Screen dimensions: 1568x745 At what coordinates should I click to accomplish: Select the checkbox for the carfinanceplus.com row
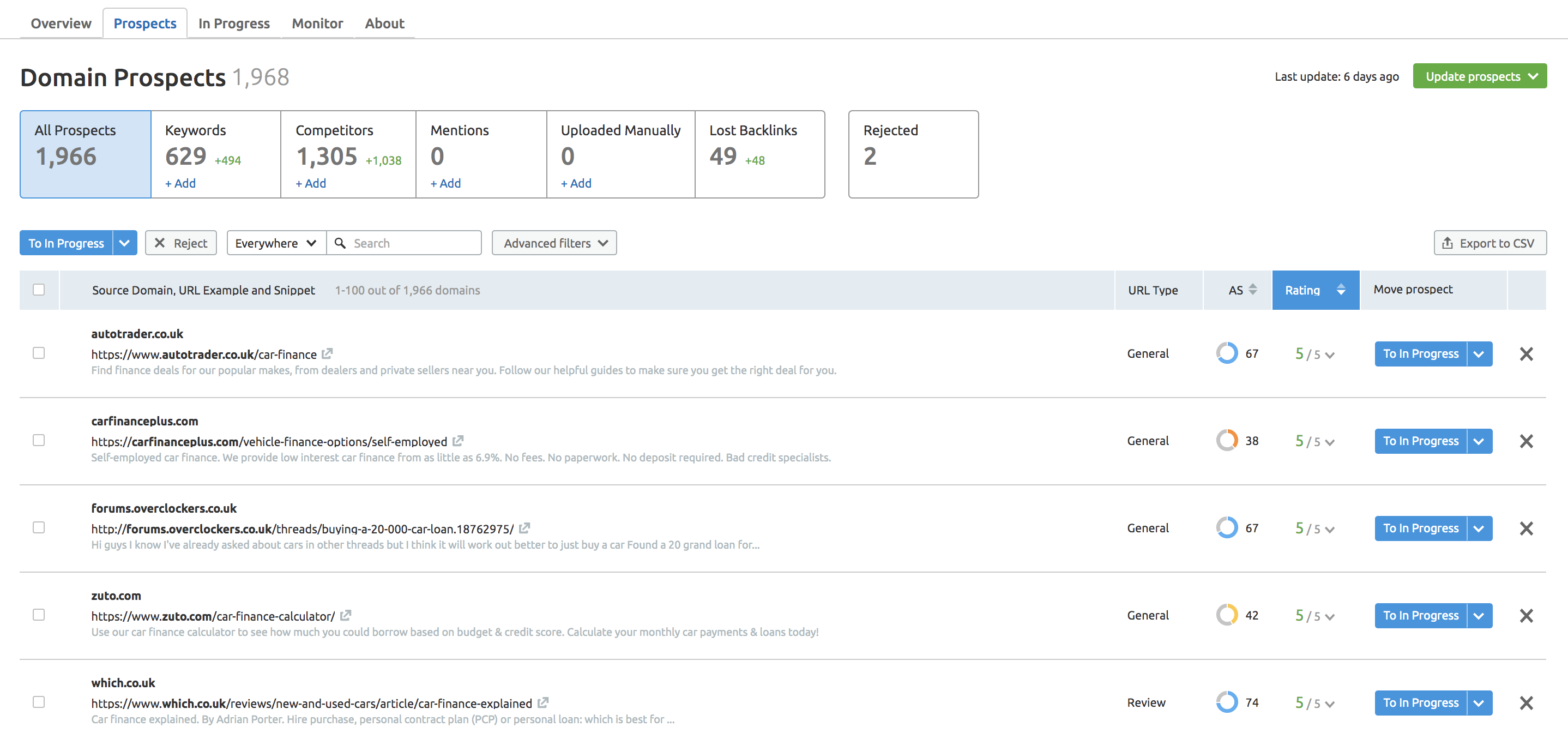39,440
